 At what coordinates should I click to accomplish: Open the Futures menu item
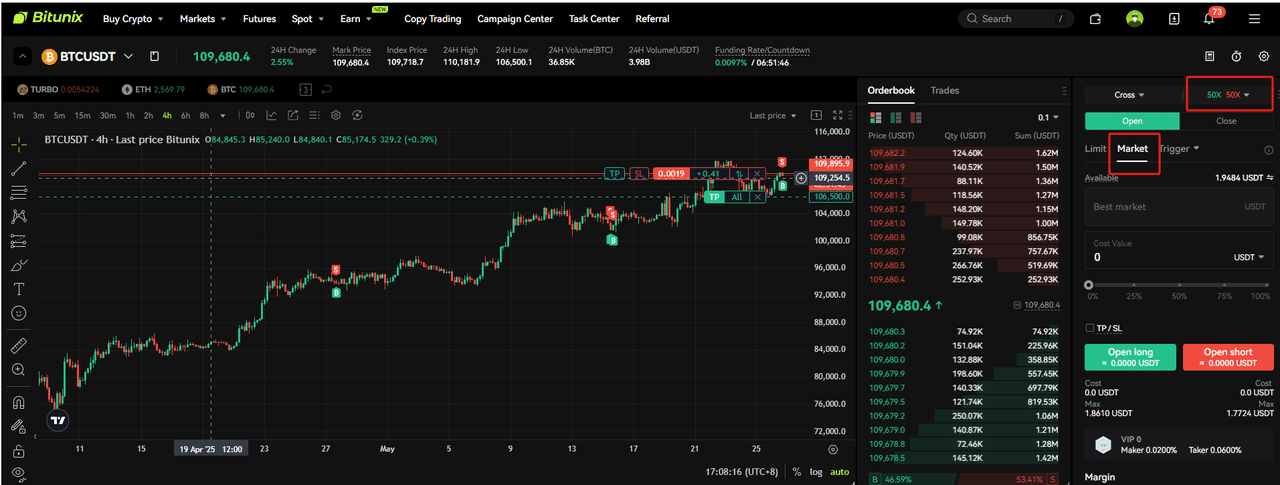pos(259,19)
